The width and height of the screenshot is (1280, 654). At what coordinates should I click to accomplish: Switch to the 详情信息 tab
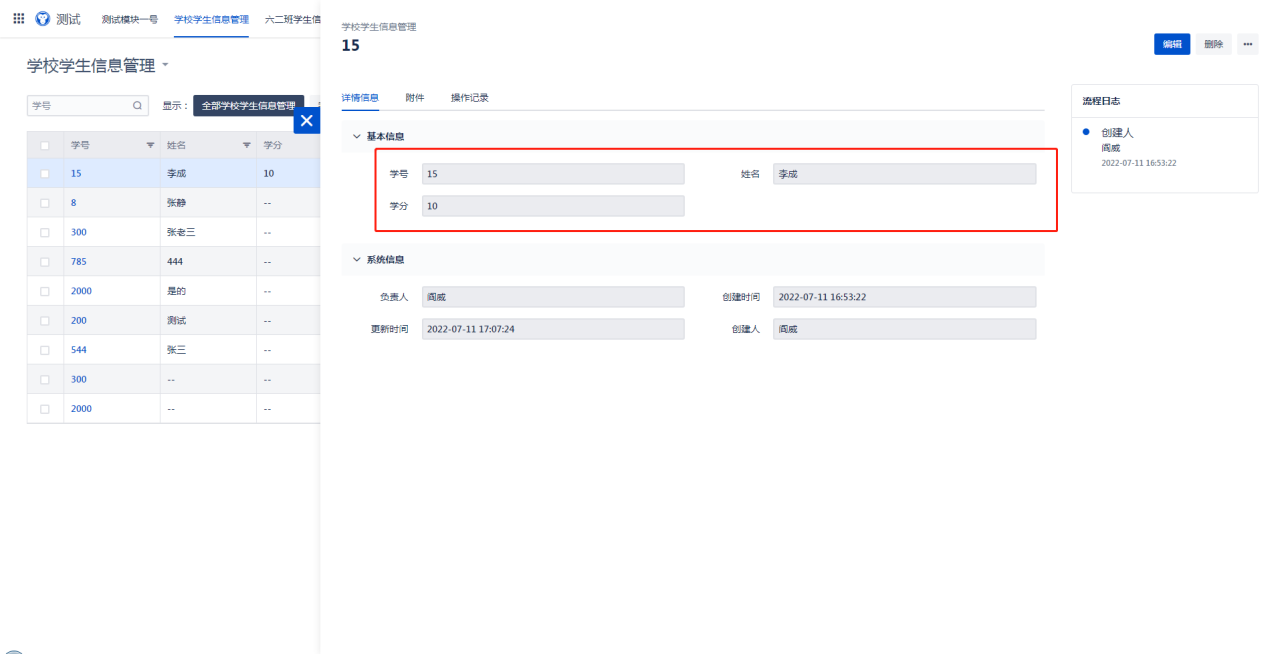coord(361,97)
